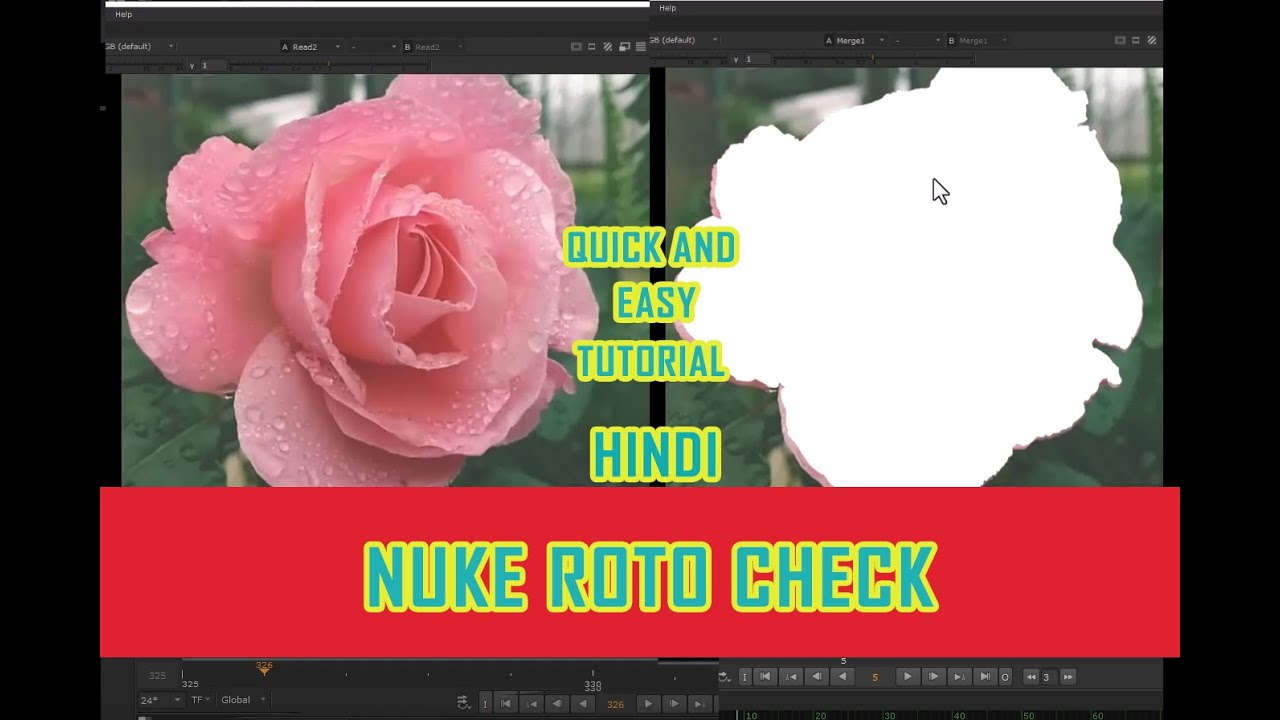
Task: Jump to next keyframe in right timeline controls
Action: tap(959, 677)
